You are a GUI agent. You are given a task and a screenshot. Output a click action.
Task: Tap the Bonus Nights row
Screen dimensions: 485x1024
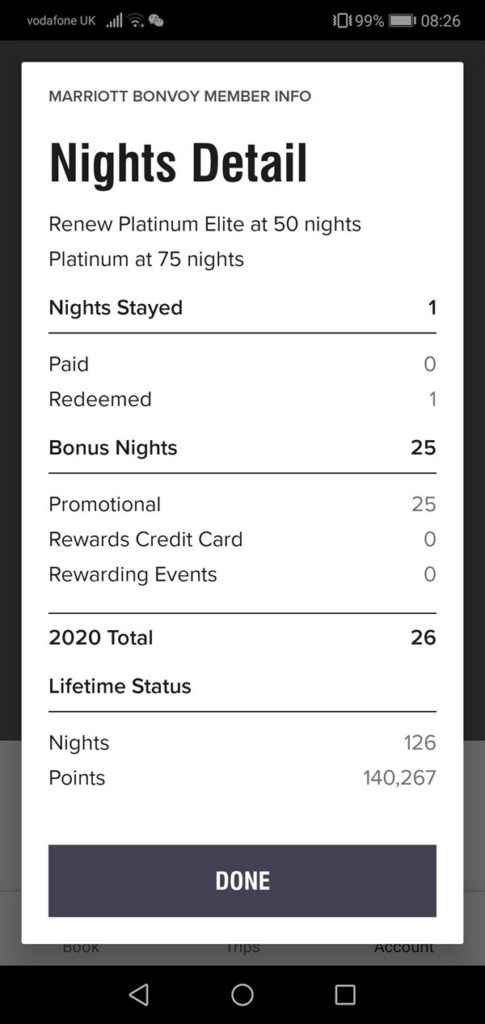pos(242,447)
